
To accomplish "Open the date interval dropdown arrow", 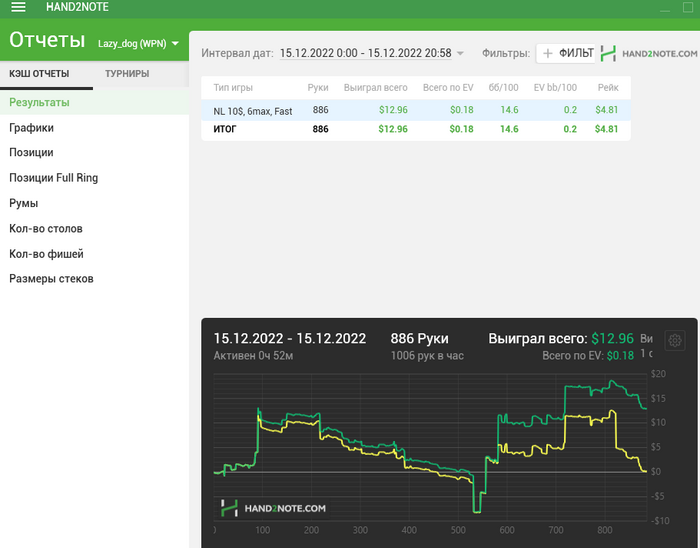I will click(460, 54).
